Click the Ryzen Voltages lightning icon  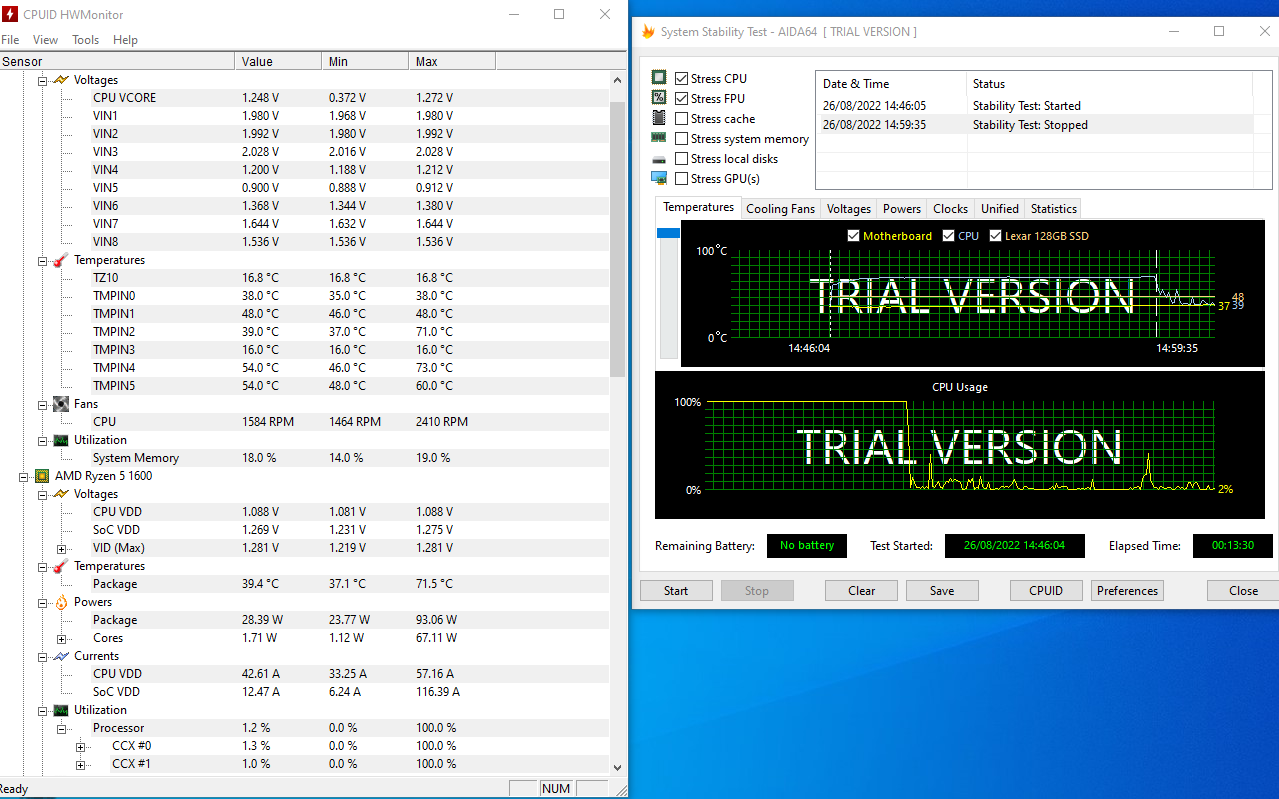tap(60, 494)
